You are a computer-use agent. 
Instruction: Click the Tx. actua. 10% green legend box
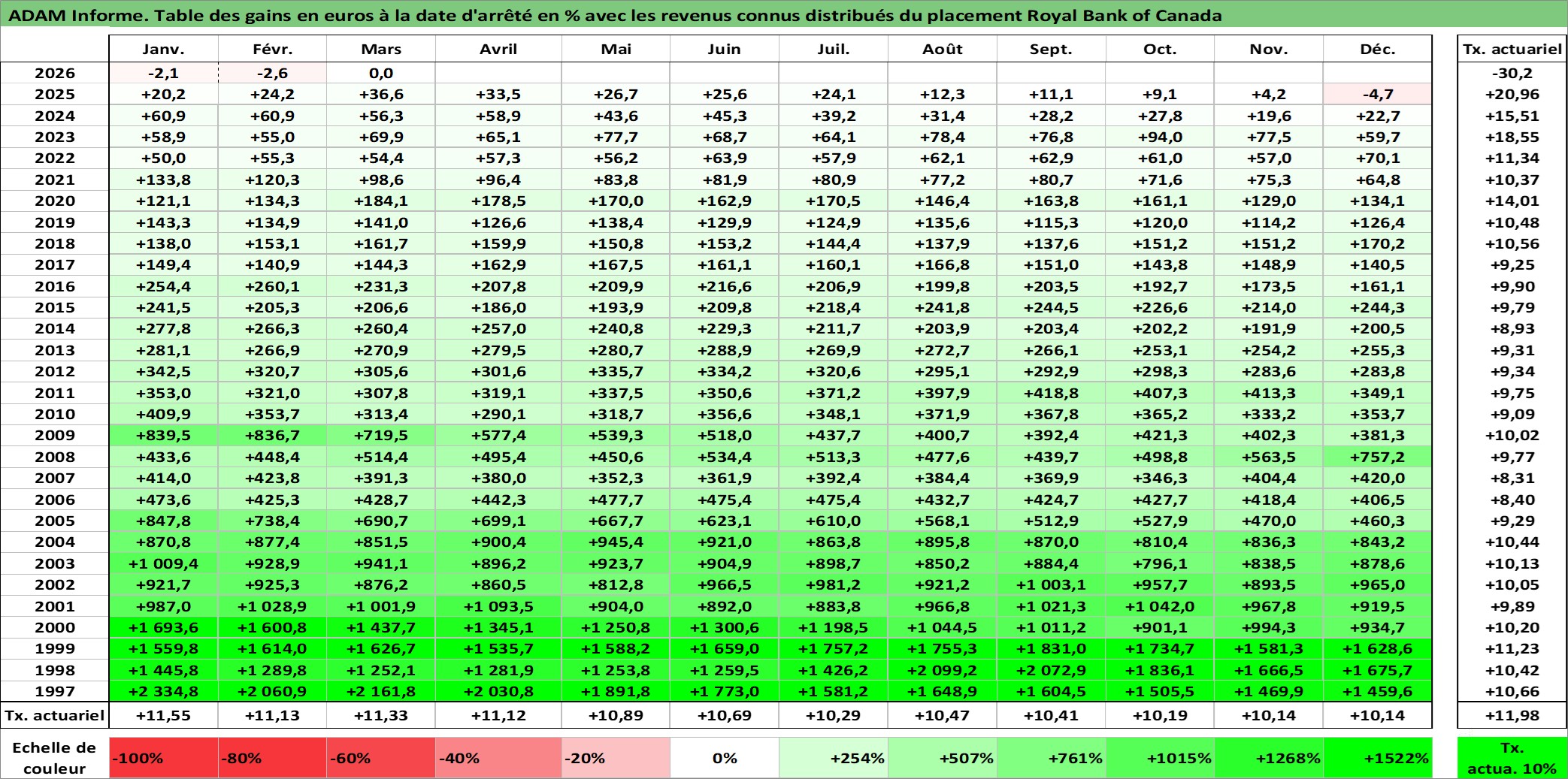tap(1512, 758)
